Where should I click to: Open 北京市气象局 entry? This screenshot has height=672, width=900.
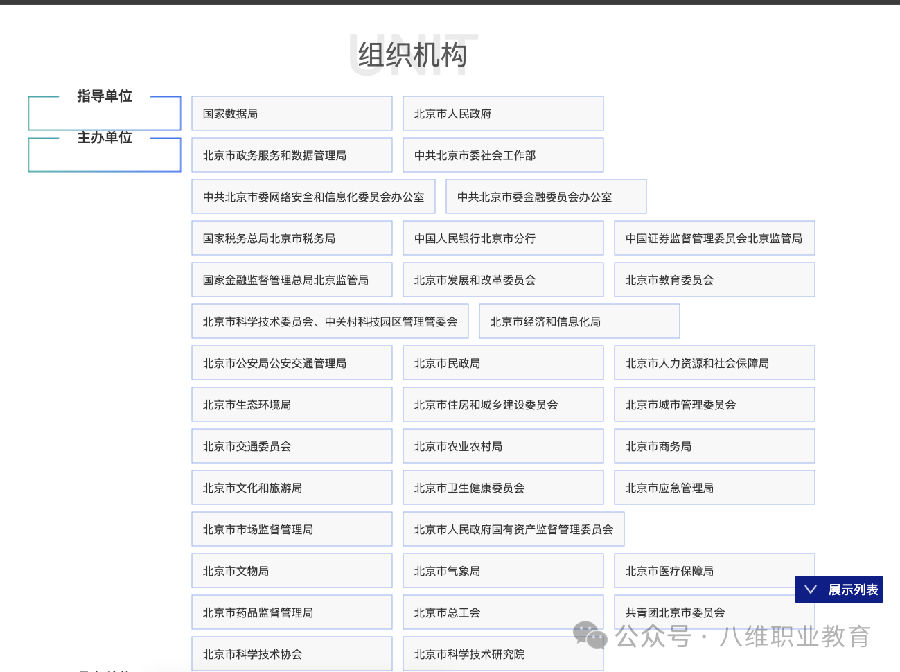(503, 571)
